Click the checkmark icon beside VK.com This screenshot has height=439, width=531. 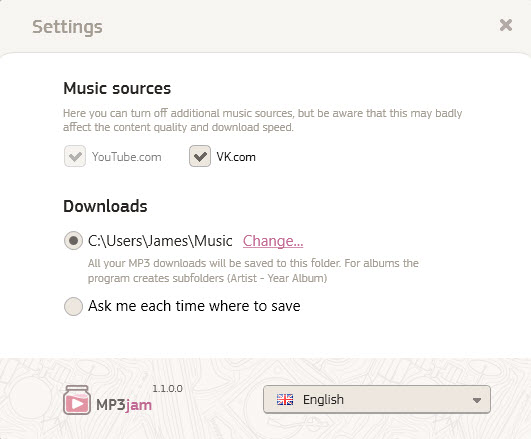tap(200, 156)
